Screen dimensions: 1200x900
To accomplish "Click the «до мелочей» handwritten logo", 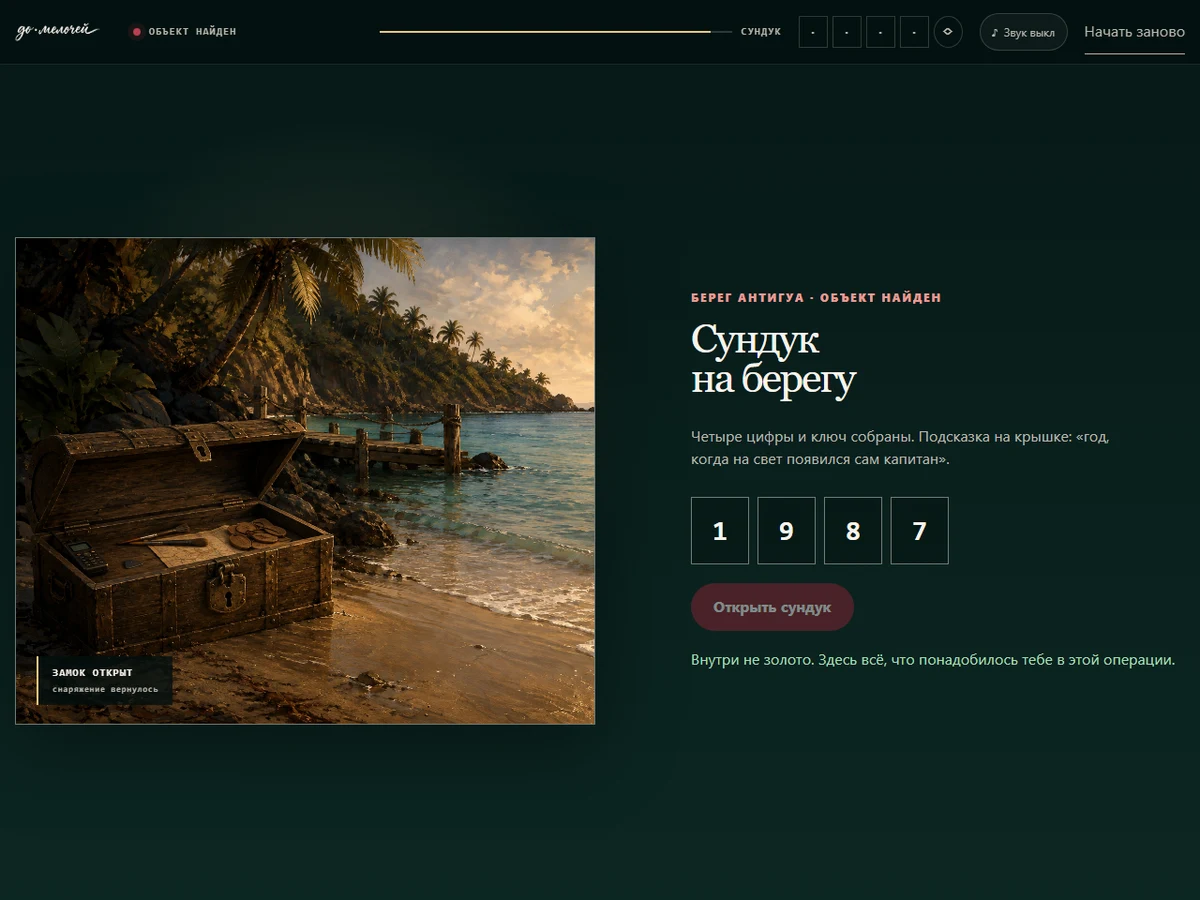I will [57, 31].
